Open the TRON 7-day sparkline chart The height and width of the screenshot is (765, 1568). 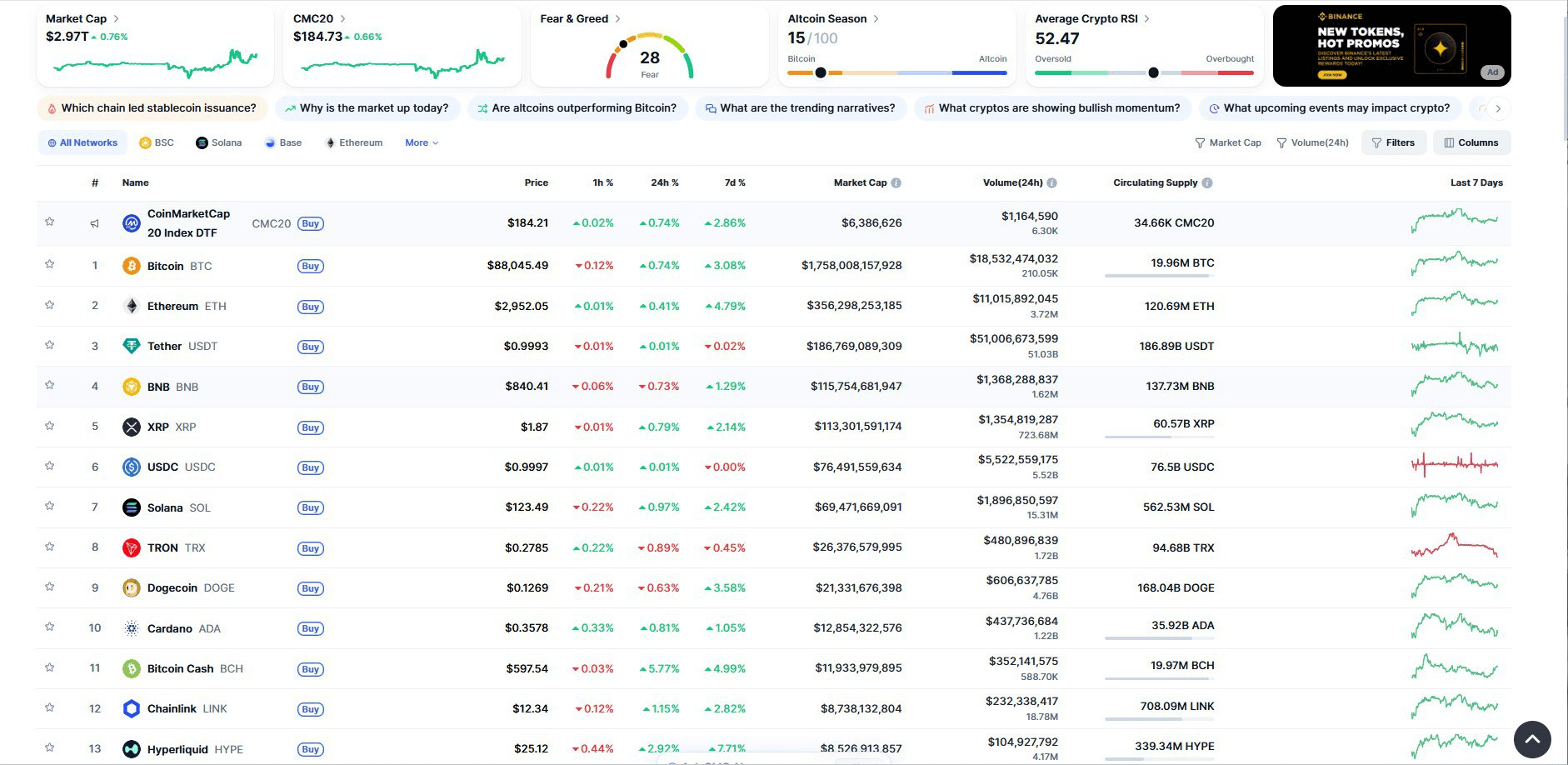pyautogui.click(x=1454, y=547)
